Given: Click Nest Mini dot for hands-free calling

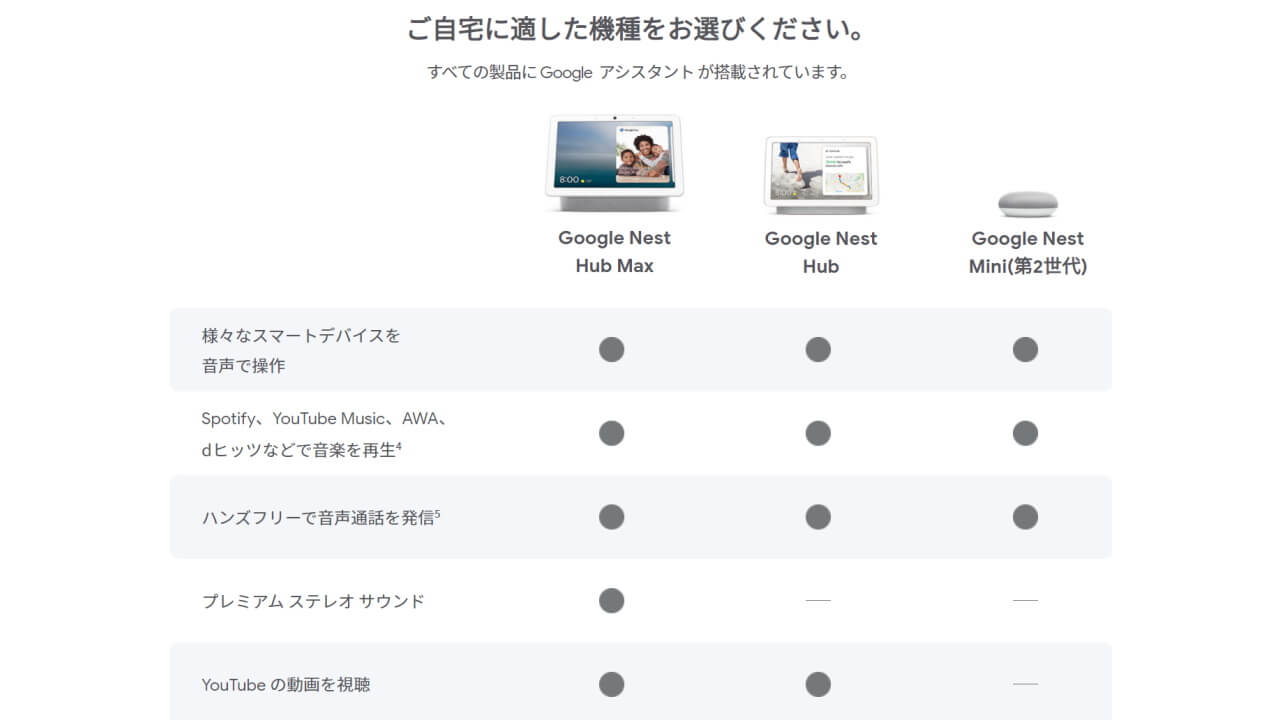Looking at the screenshot, I should click(x=1025, y=517).
